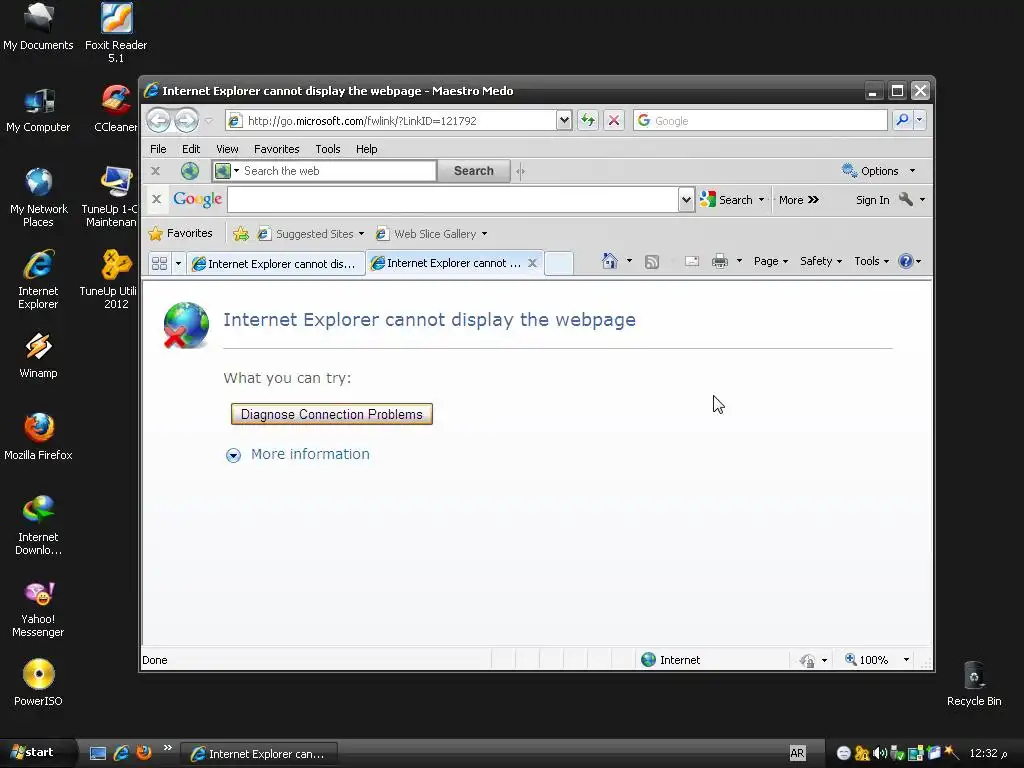This screenshot has height=768, width=1024.
Task: Open the Favorites menu in menu bar
Action: (x=276, y=149)
